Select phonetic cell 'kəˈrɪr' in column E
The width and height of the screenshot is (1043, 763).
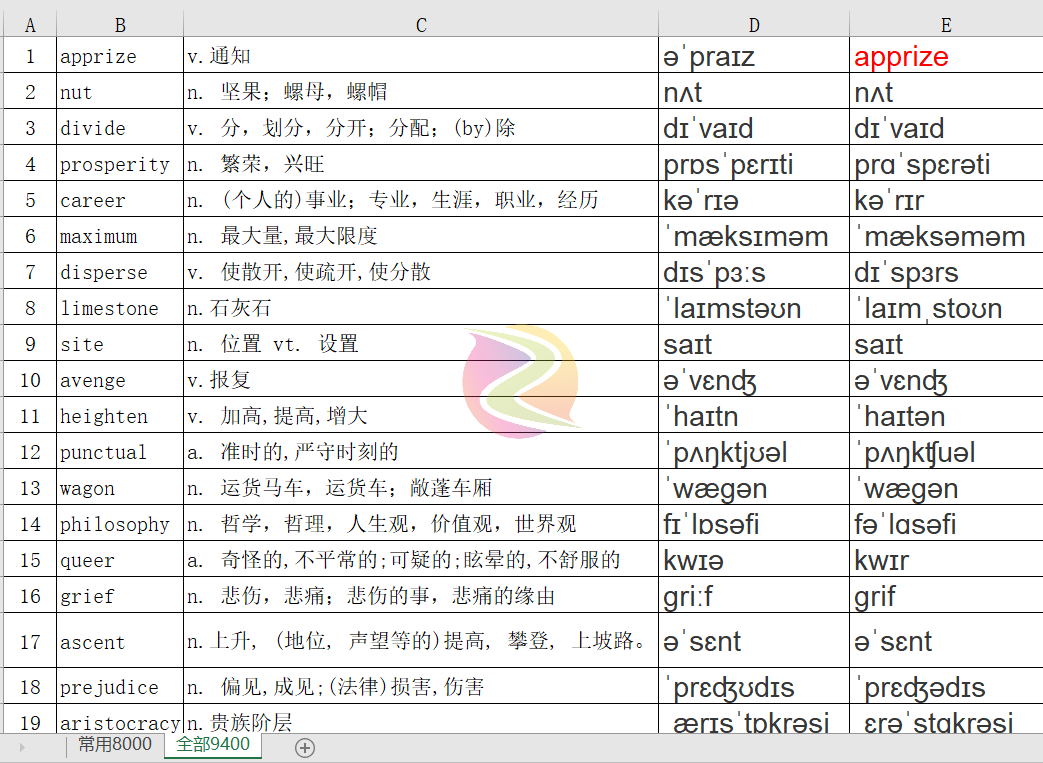(x=946, y=199)
